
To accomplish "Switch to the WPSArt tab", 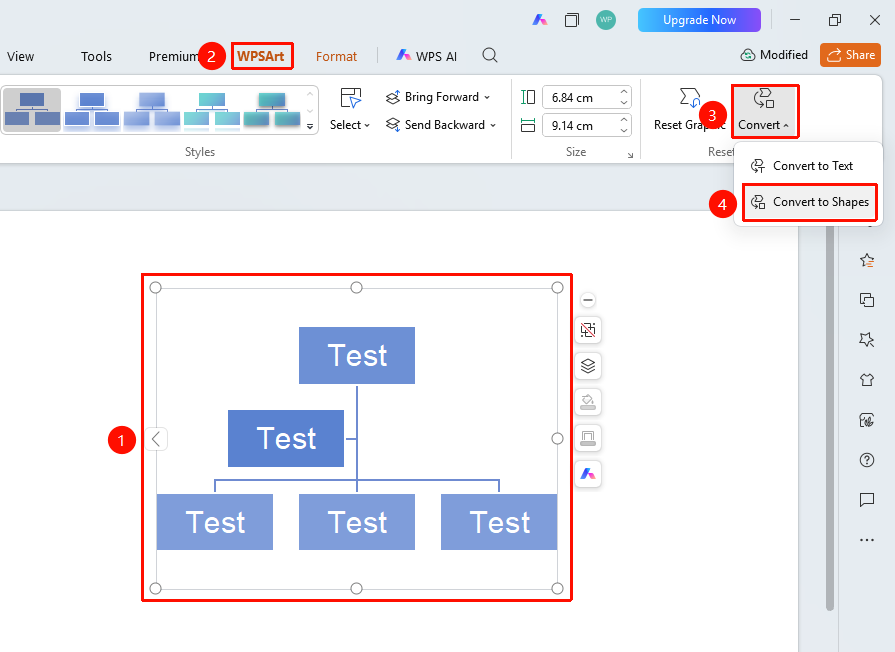I will click(261, 56).
